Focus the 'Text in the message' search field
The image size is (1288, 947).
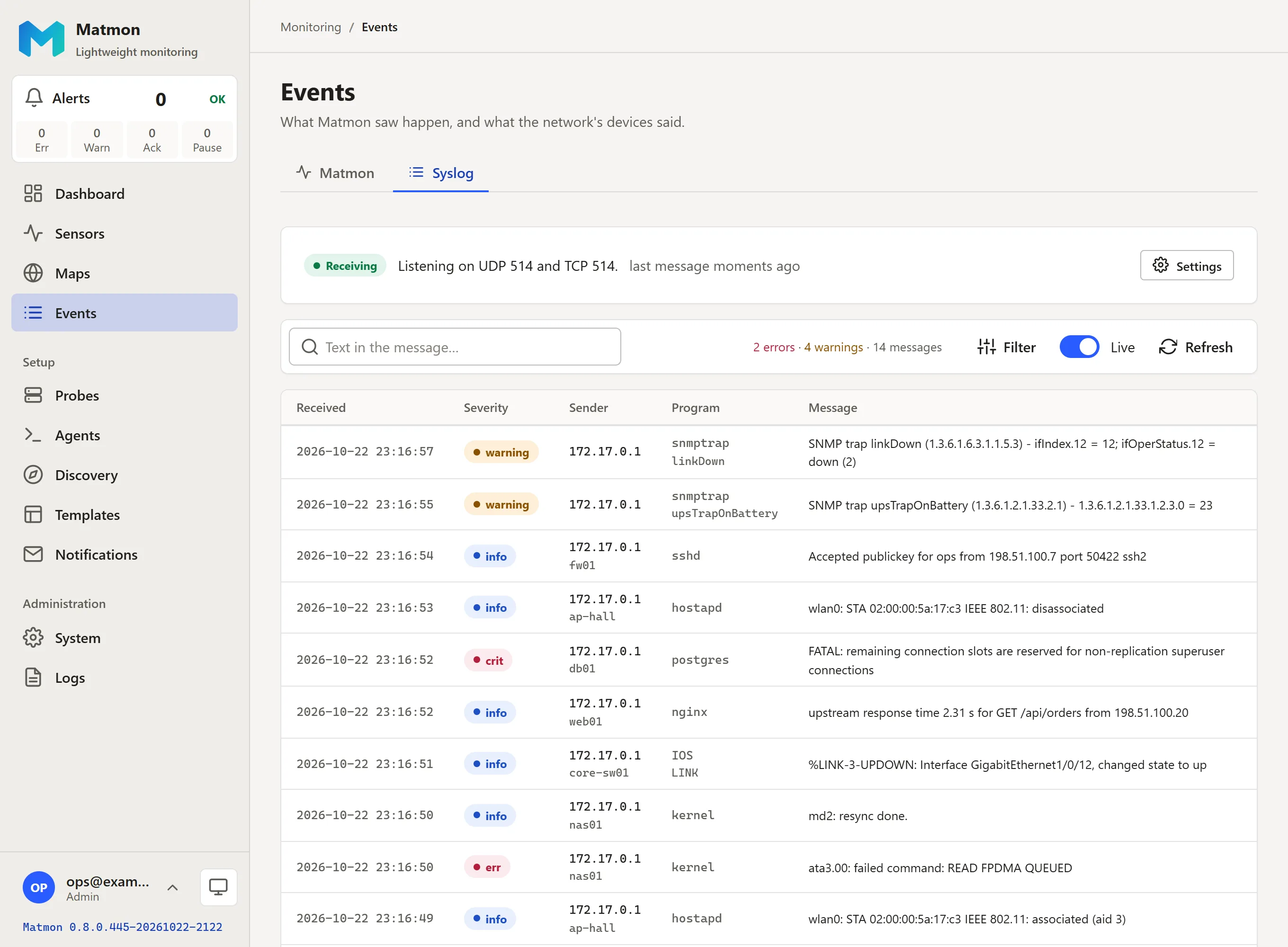pos(455,347)
